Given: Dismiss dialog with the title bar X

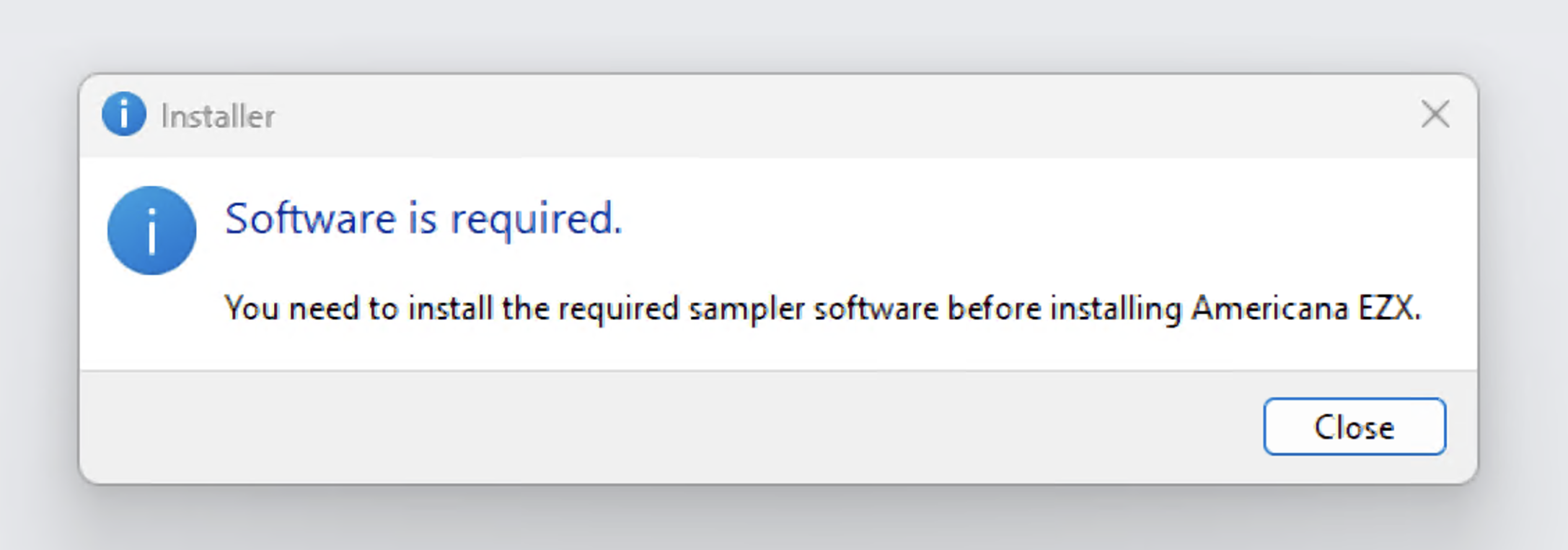Looking at the screenshot, I should click(1435, 114).
